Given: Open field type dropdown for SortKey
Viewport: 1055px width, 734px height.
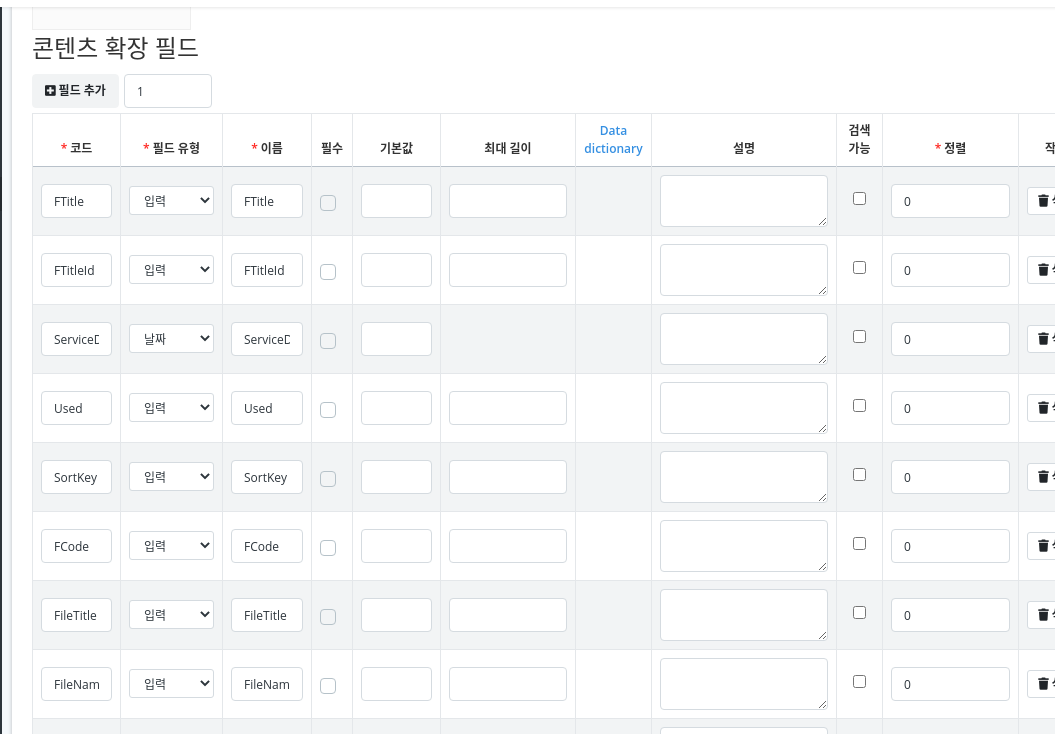Looking at the screenshot, I should [171, 477].
